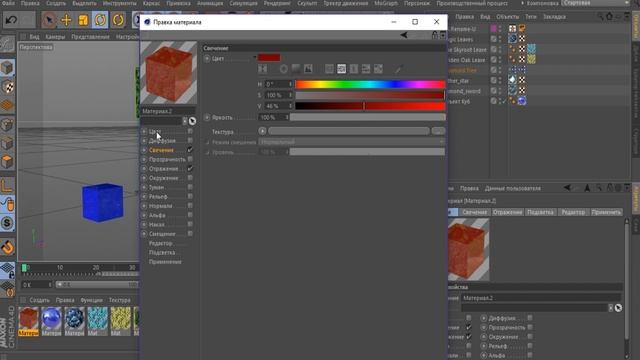
Task: Click search icon in object manager header
Action: point(600,16)
